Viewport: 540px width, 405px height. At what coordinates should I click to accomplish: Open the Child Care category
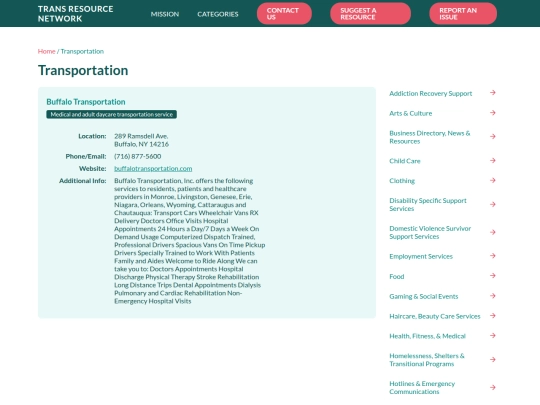click(x=405, y=161)
